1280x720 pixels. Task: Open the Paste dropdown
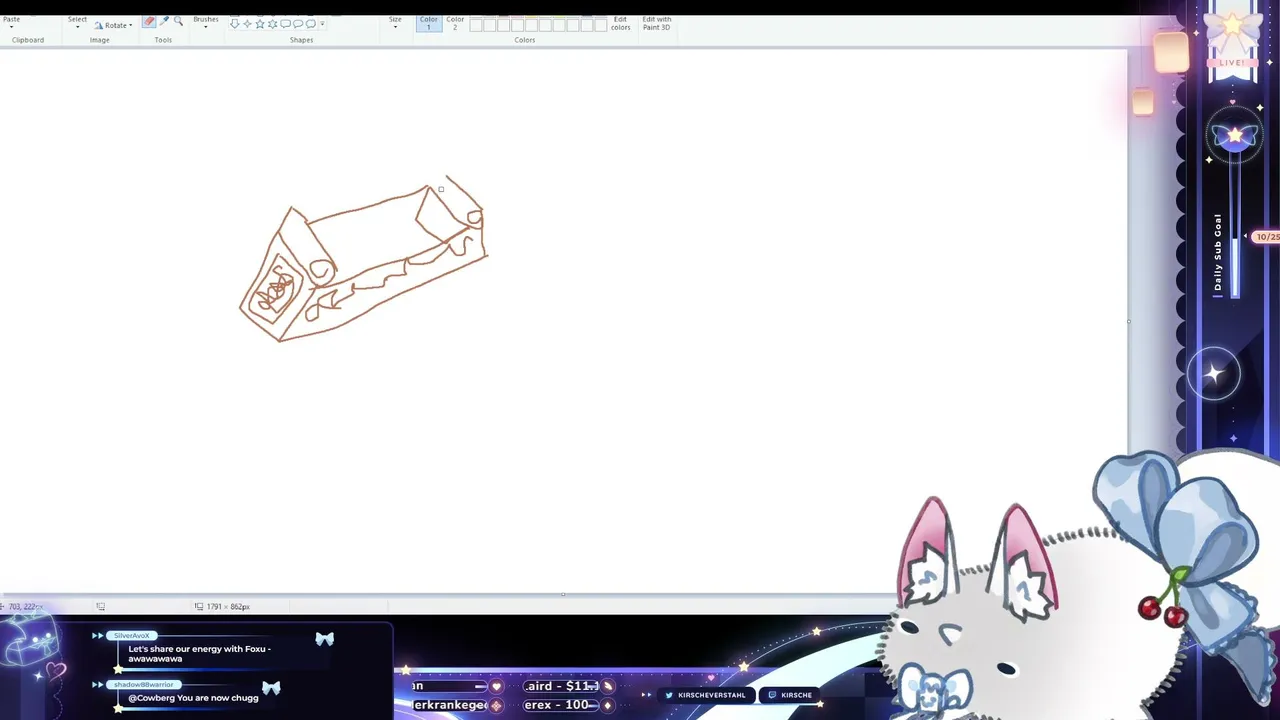tap(11, 22)
